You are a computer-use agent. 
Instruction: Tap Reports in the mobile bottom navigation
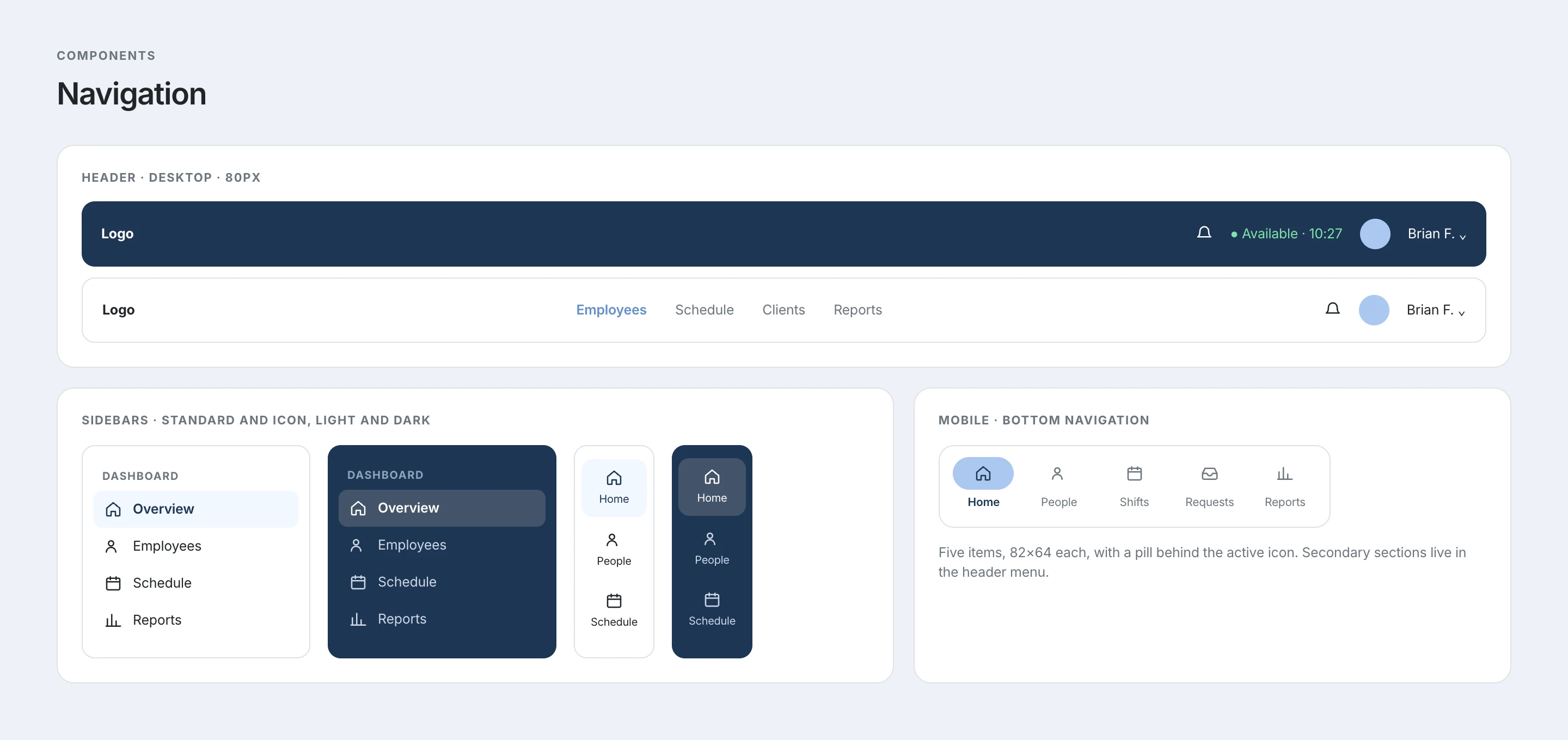(x=1284, y=485)
